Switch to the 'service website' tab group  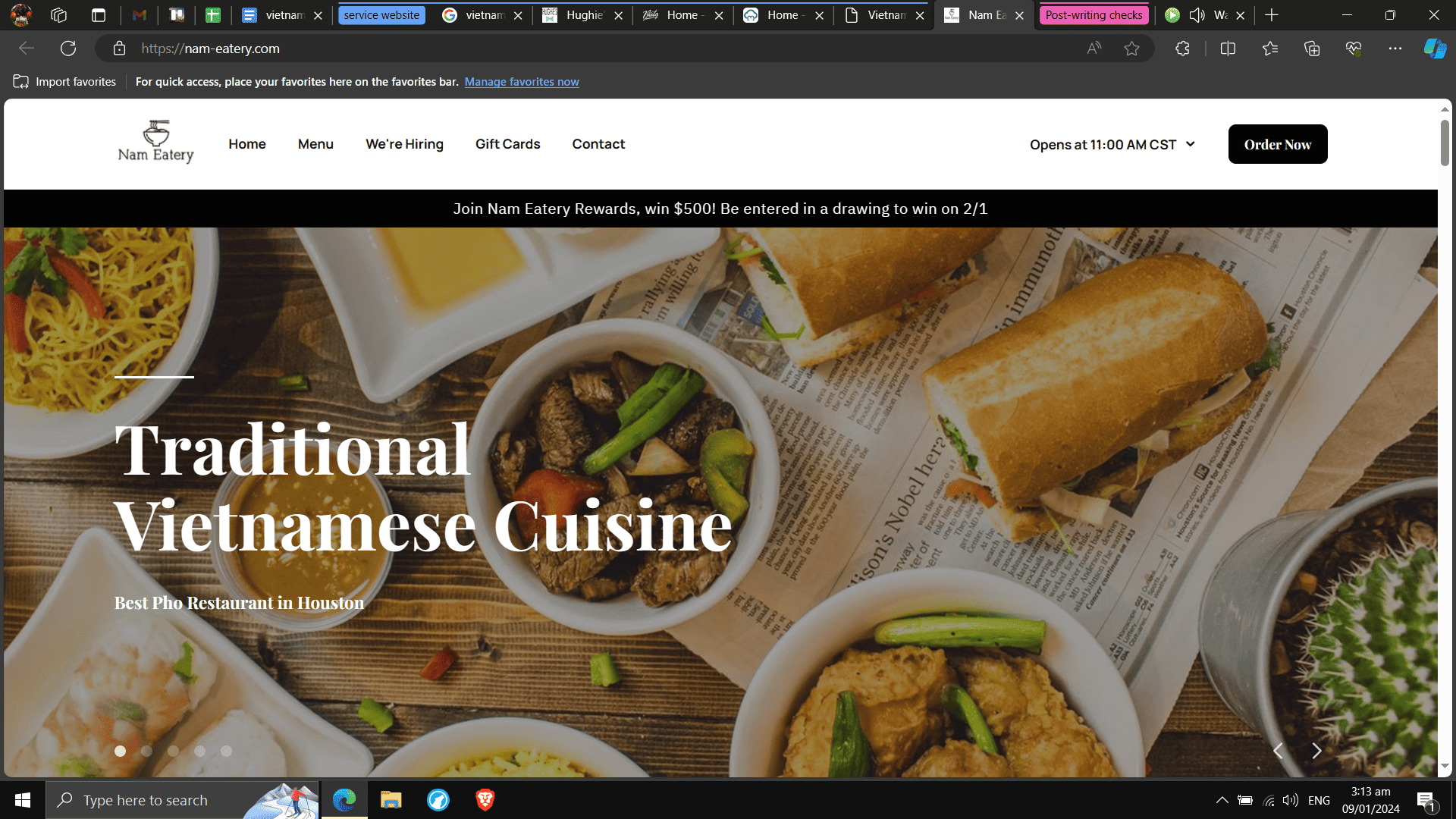tap(381, 15)
